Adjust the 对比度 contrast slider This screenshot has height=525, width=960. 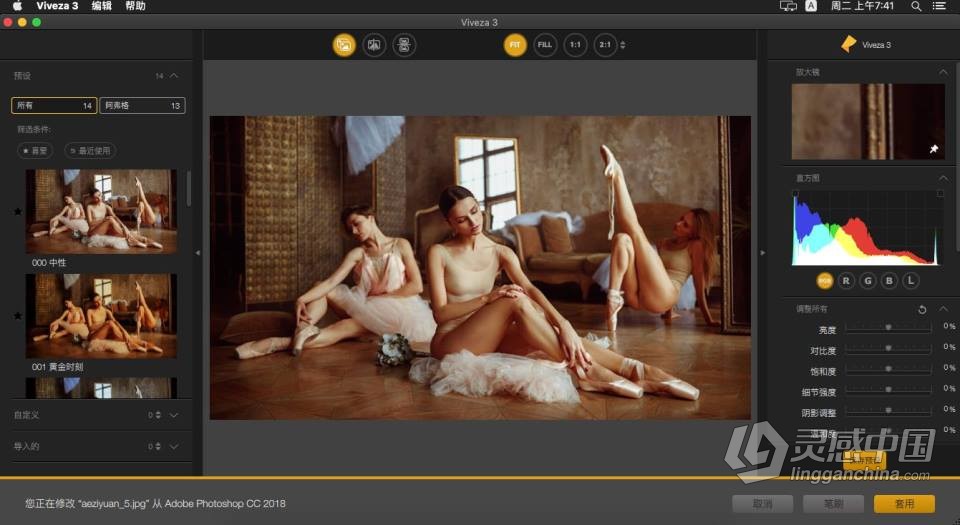click(888, 349)
